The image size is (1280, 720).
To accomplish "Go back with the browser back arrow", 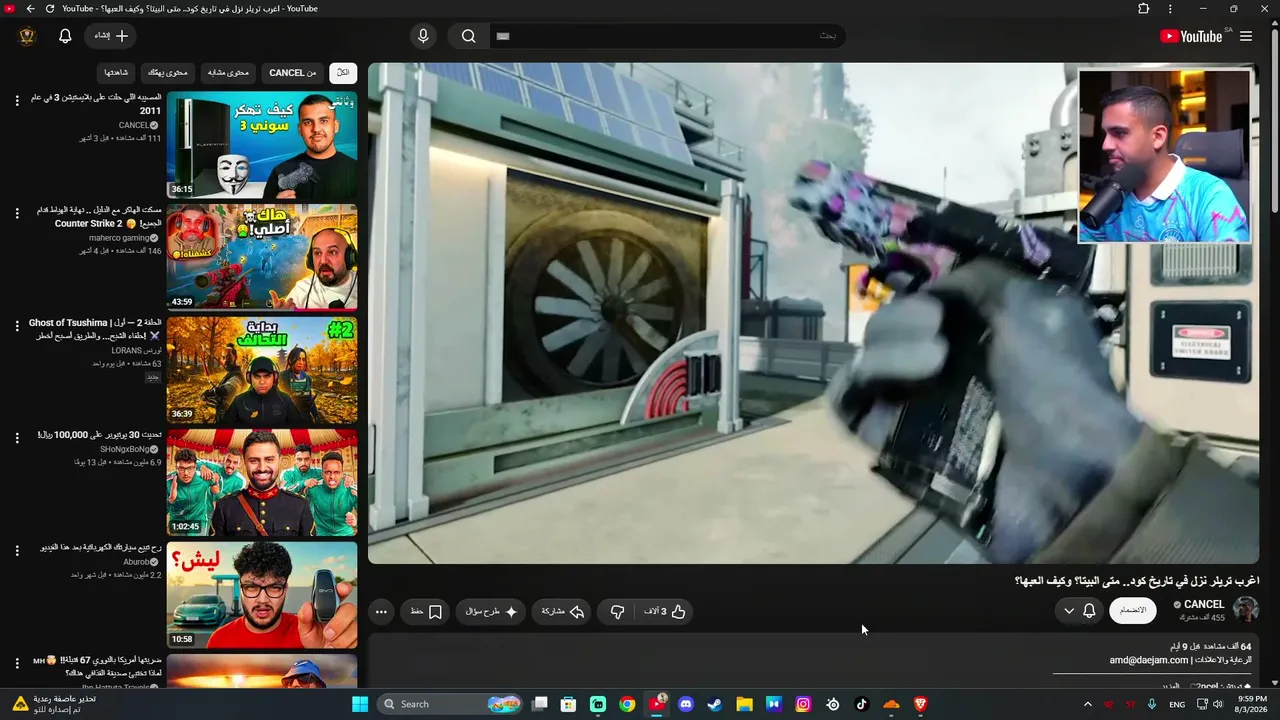I will coord(30,9).
